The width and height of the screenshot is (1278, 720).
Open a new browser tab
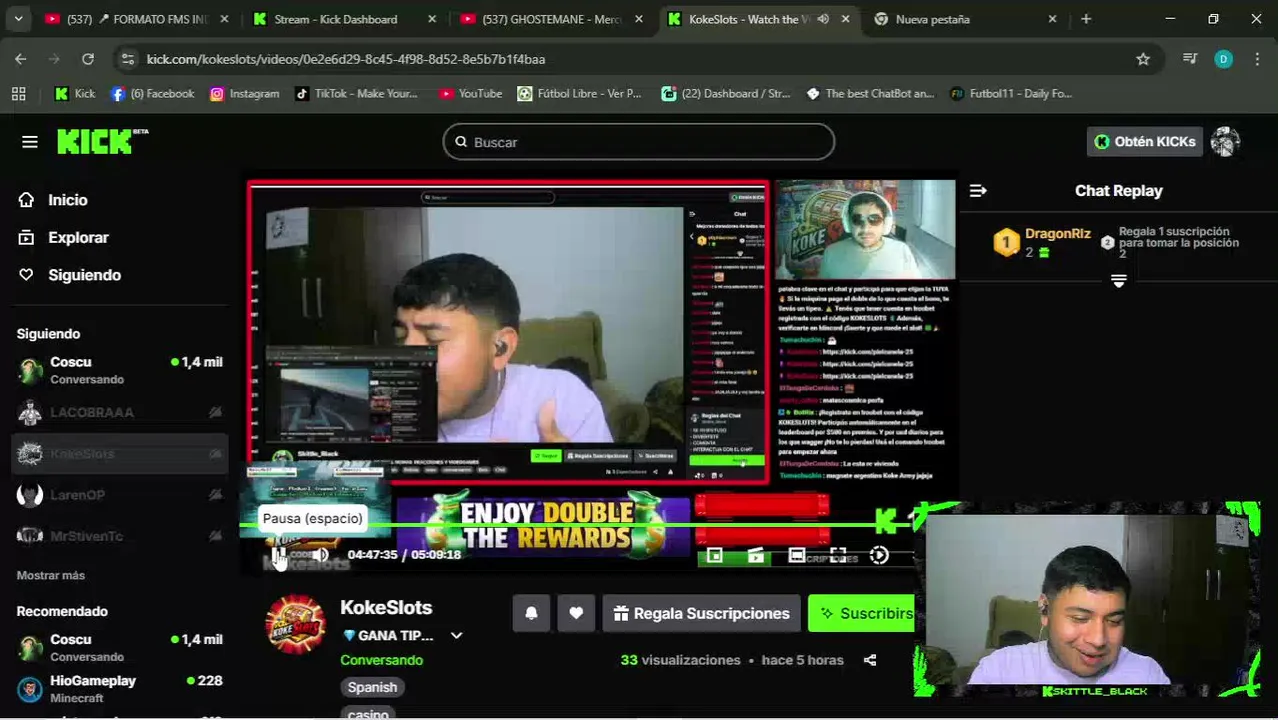1086,19
